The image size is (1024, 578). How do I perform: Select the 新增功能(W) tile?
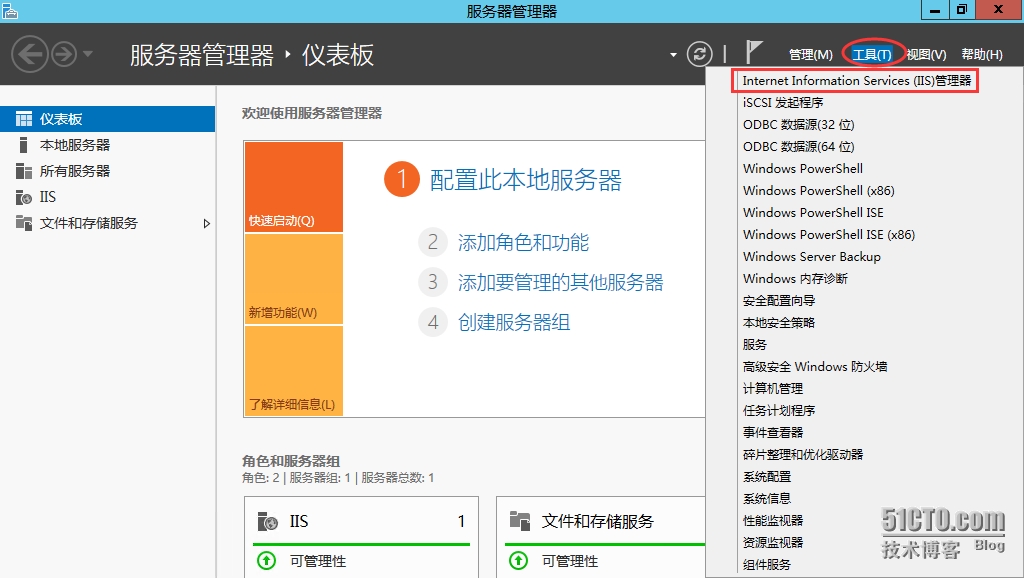pyautogui.click(x=294, y=279)
